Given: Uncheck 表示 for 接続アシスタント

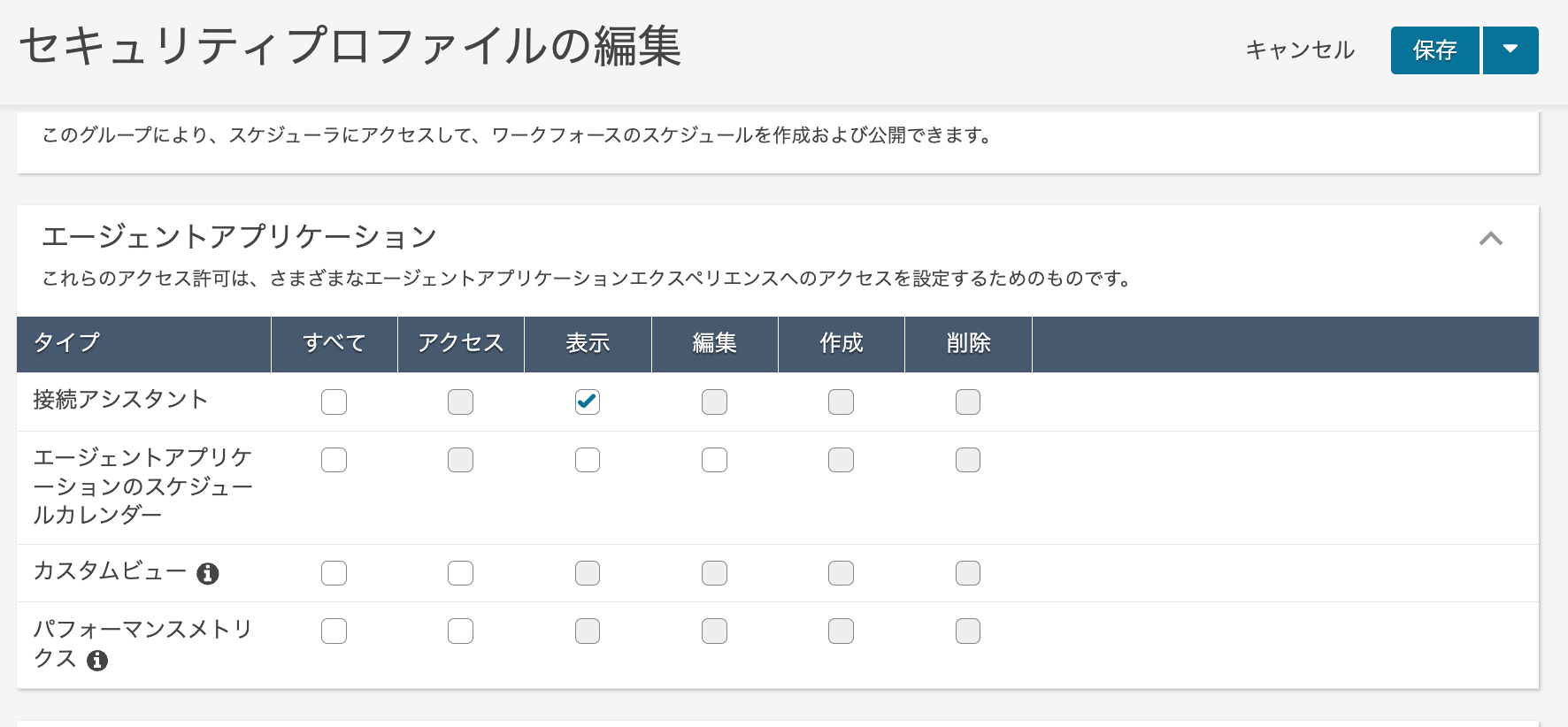Looking at the screenshot, I should (588, 402).
